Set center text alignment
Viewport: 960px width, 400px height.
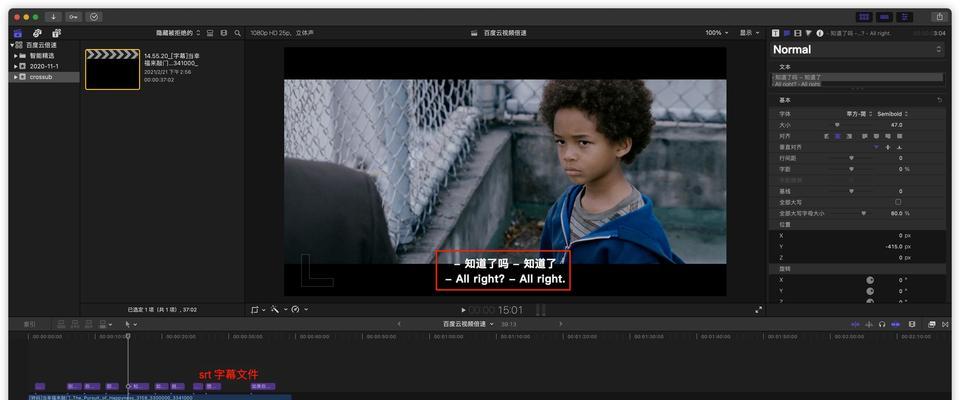pos(838,136)
